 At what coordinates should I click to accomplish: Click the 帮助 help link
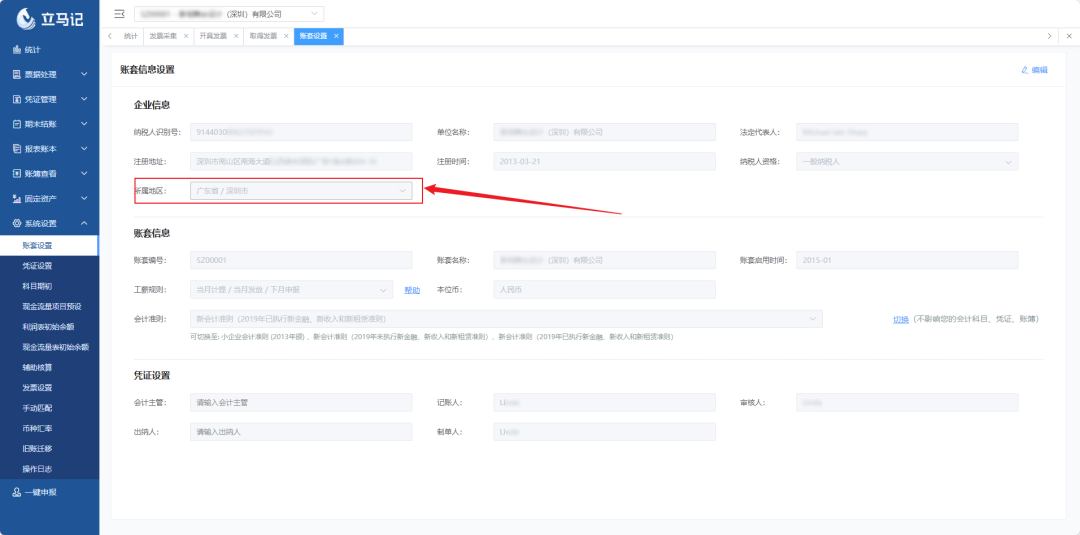(412, 290)
